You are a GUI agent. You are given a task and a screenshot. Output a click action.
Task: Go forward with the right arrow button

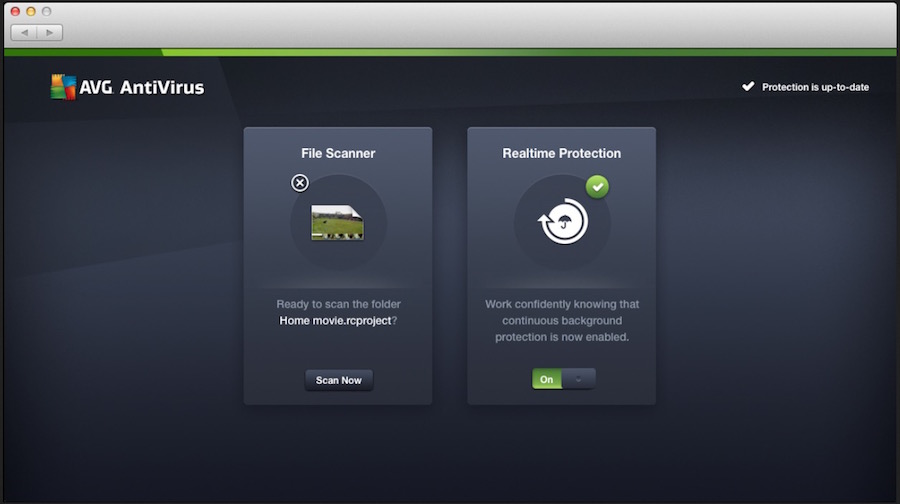(50, 33)
